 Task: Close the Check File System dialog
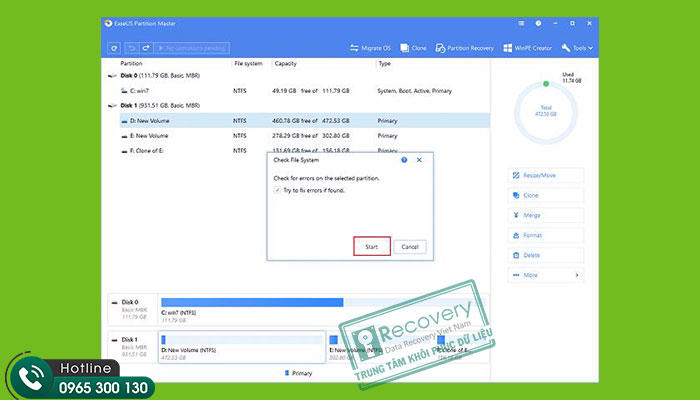click(x=419, y=160)
